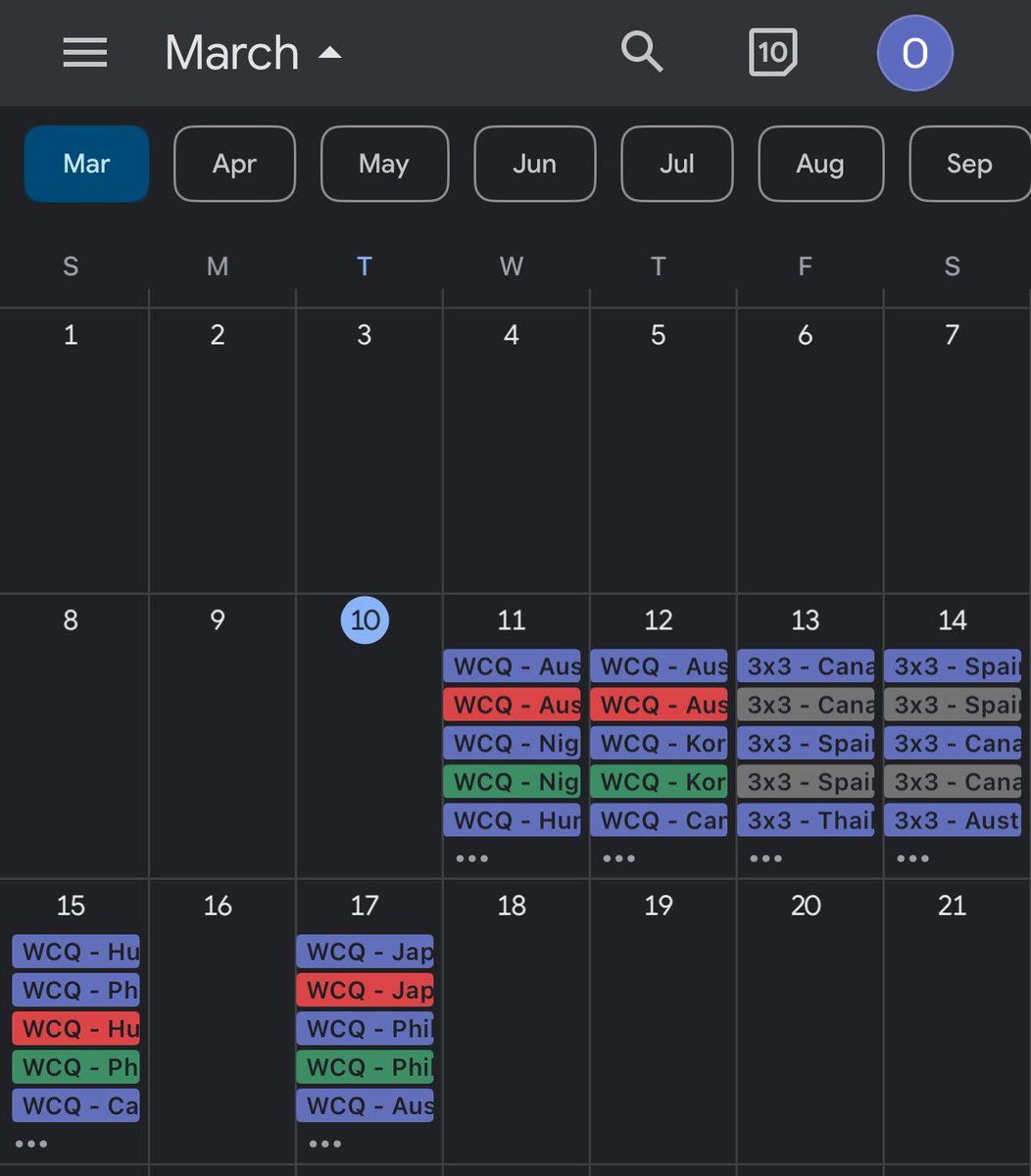The image size is (1031, 1176).
Task: Switch to the Aug month chip
Action: 820,164
